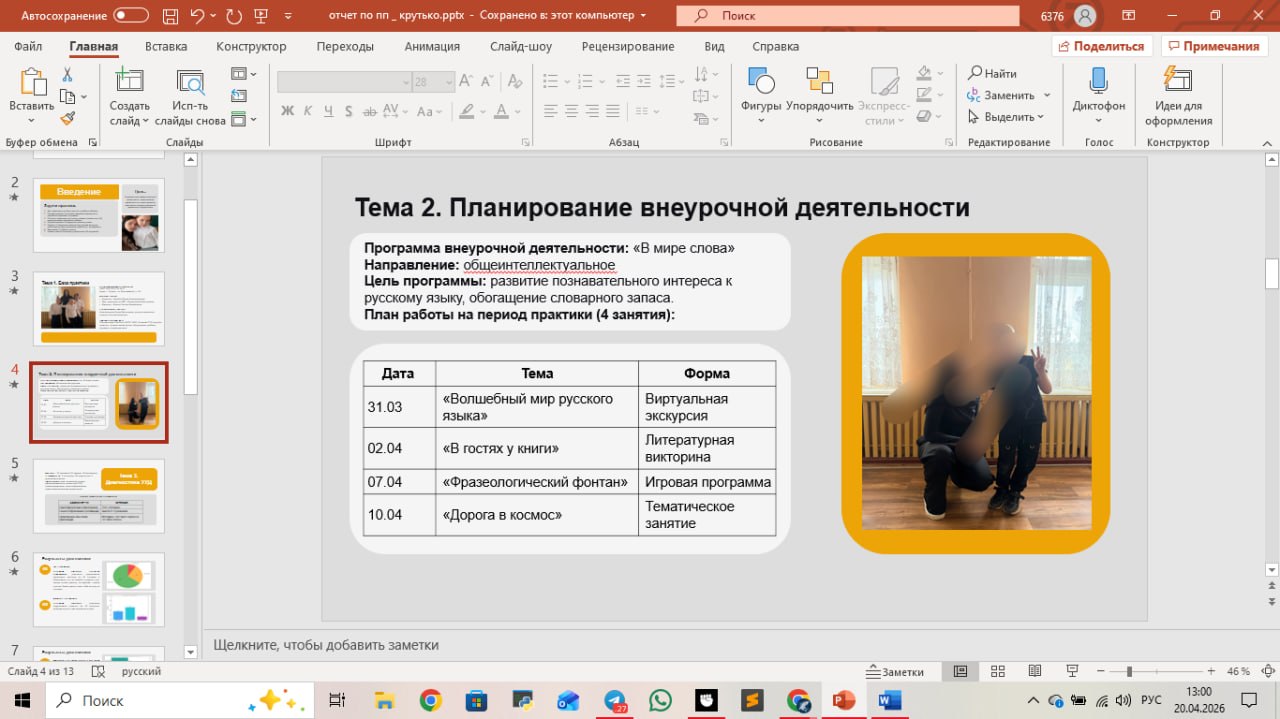Switch to Slide Sorter view

pos(997,672)
